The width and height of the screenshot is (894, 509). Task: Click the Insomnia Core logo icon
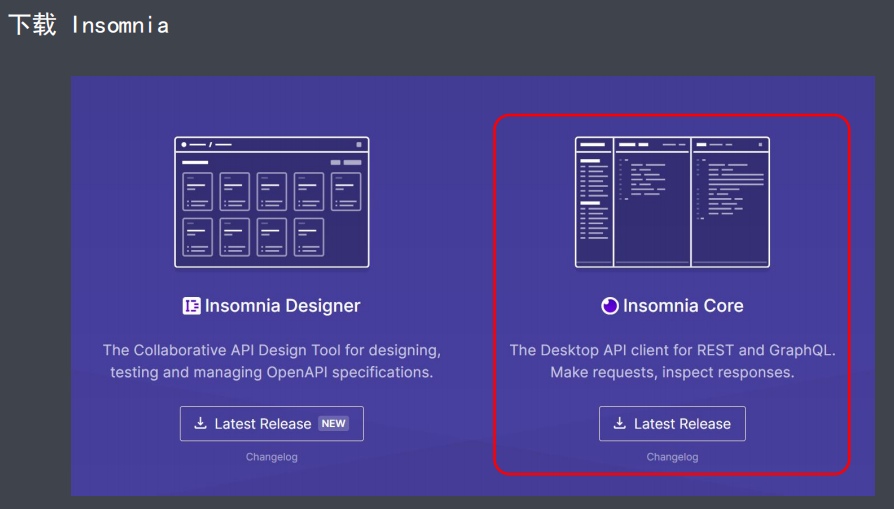(x=609, y=306)
